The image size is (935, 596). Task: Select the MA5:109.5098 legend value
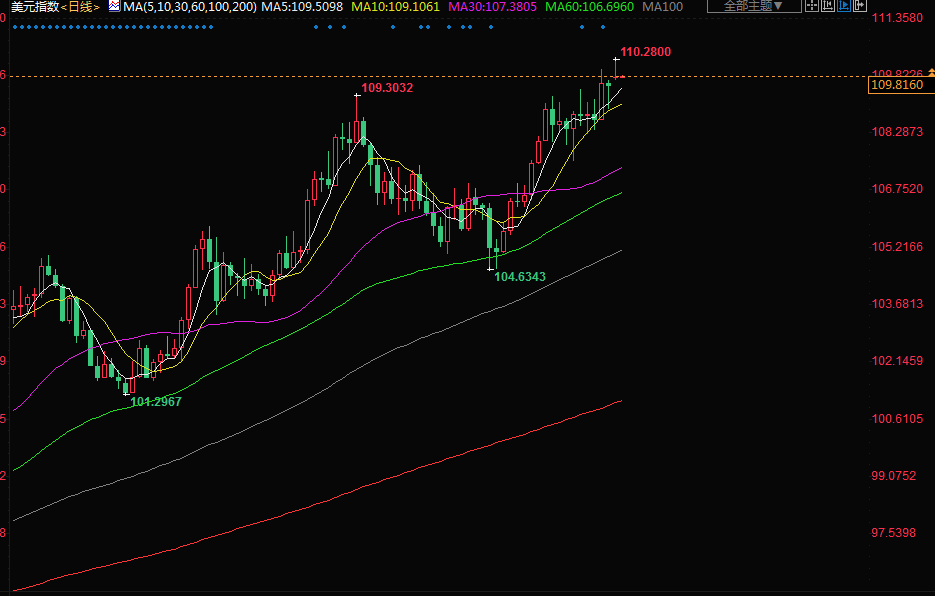(302, 7)
